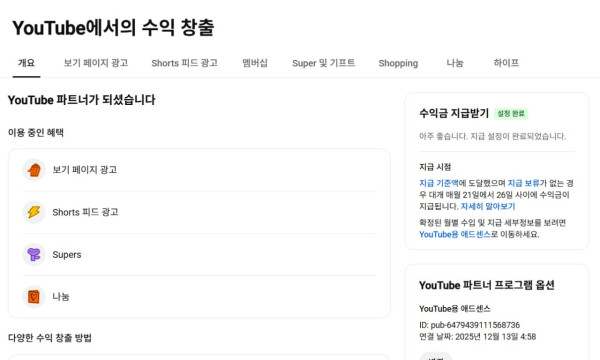Viewport: 600px width, 360px height.
Task: Click the purple Supers icon
Action: [34, 254]
